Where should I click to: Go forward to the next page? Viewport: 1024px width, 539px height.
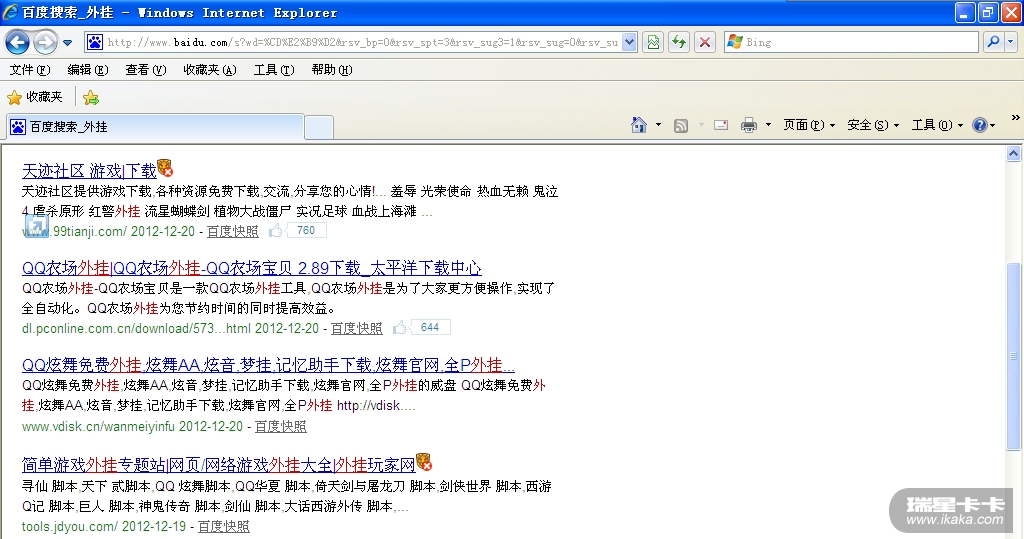coord(45,42)
